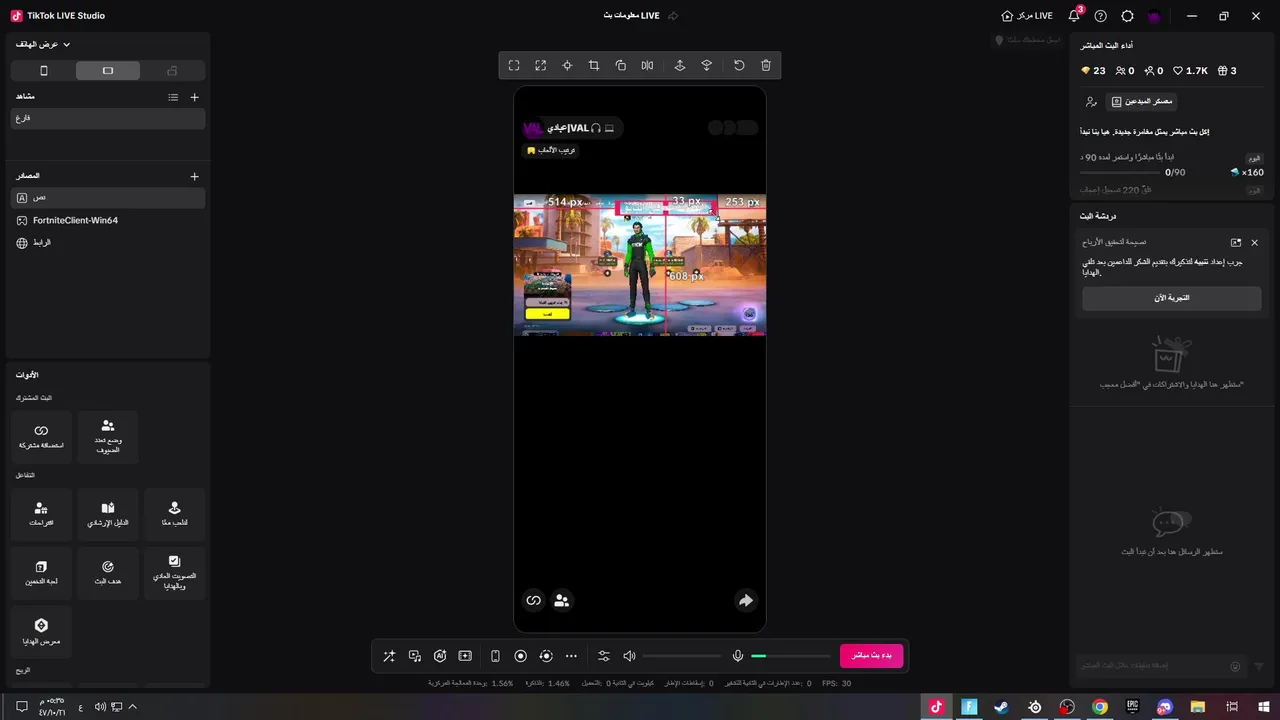Image resolution: width=1280 pixels, height=720 pixels.
Task: Add a new scene with plus icon
Action: tap(195, 97)
